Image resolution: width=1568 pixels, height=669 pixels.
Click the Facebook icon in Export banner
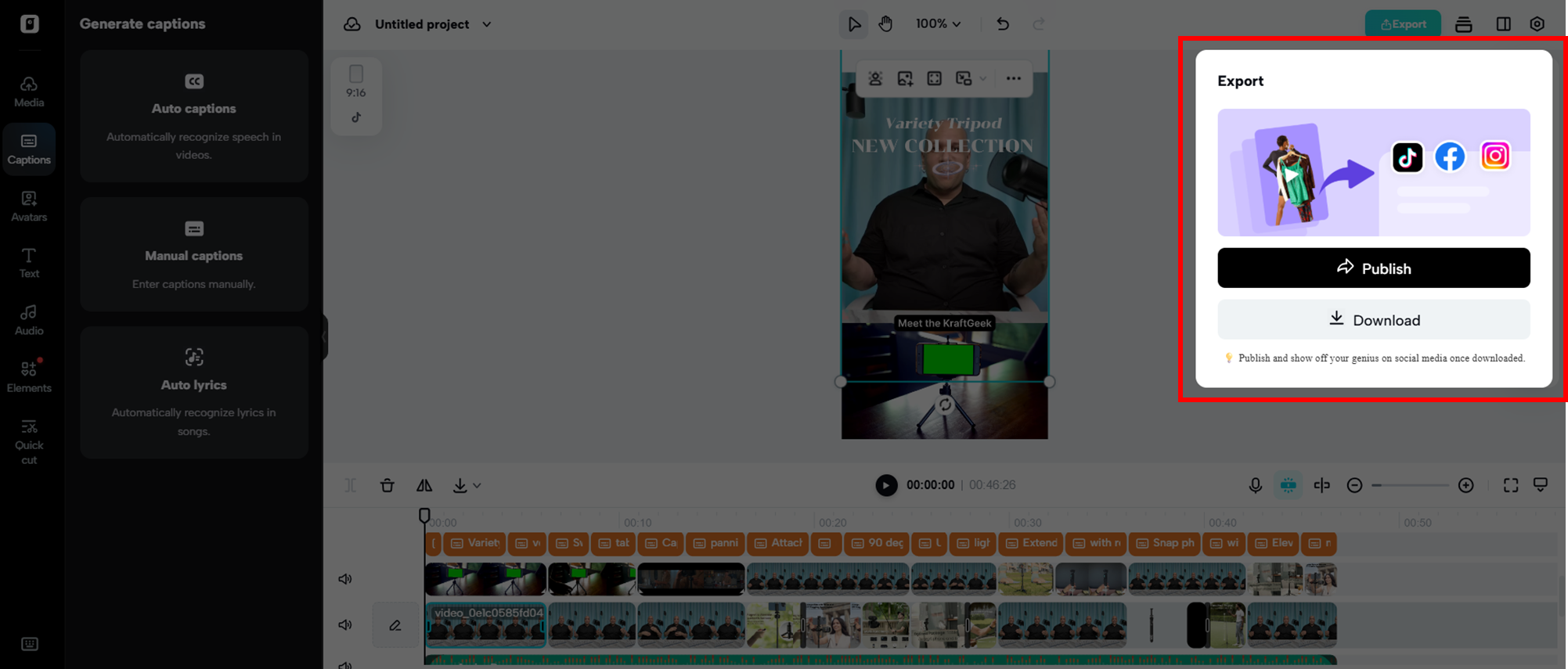click(1450, 157)
